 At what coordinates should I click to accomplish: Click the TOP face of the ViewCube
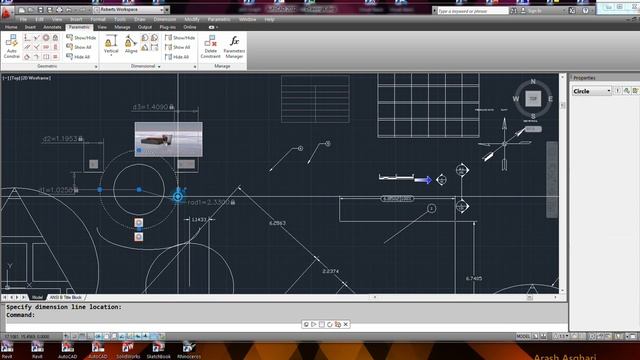pos(533,99)
